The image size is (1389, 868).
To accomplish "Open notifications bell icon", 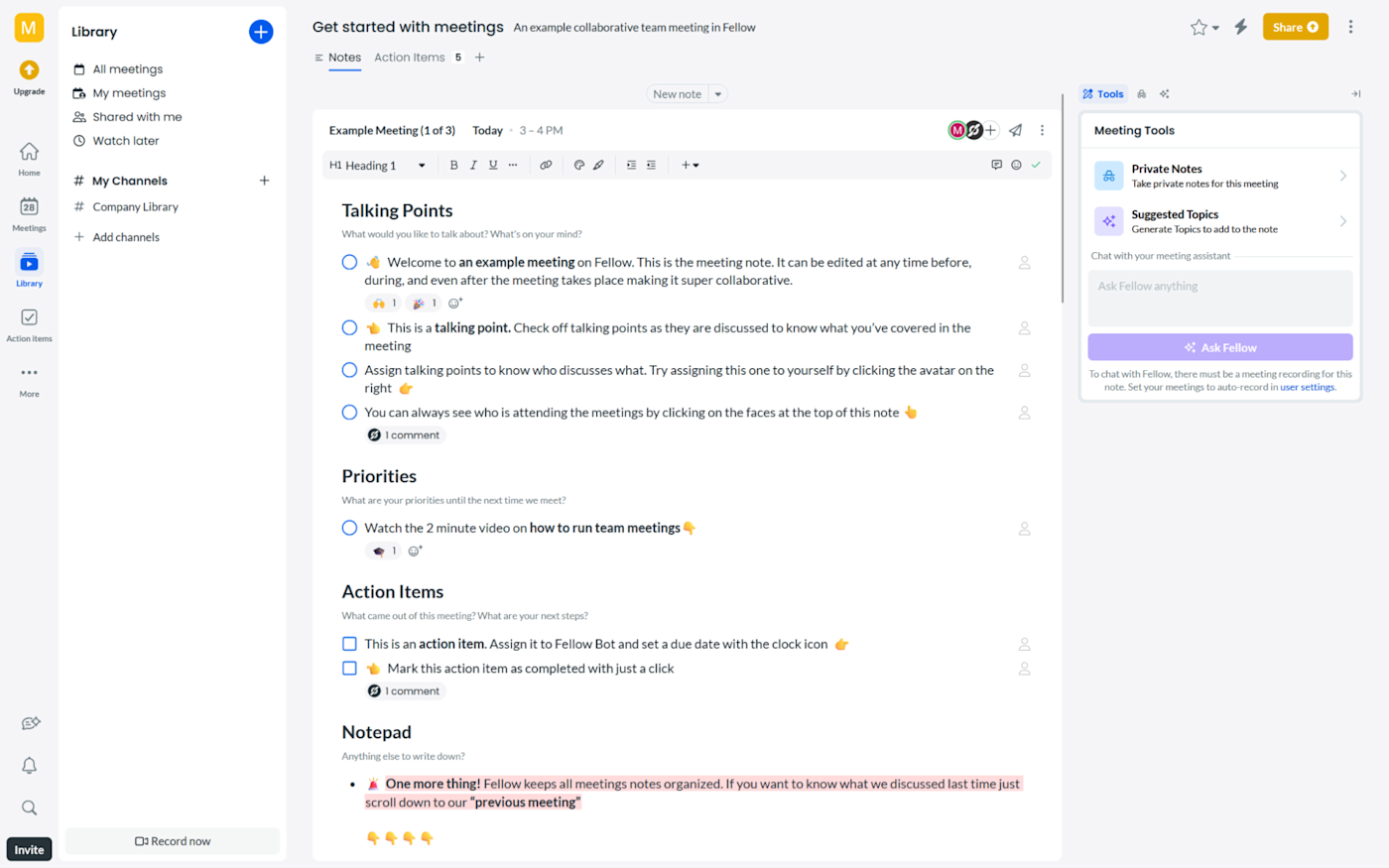I will pyautogui.click(x=29, y=765).
